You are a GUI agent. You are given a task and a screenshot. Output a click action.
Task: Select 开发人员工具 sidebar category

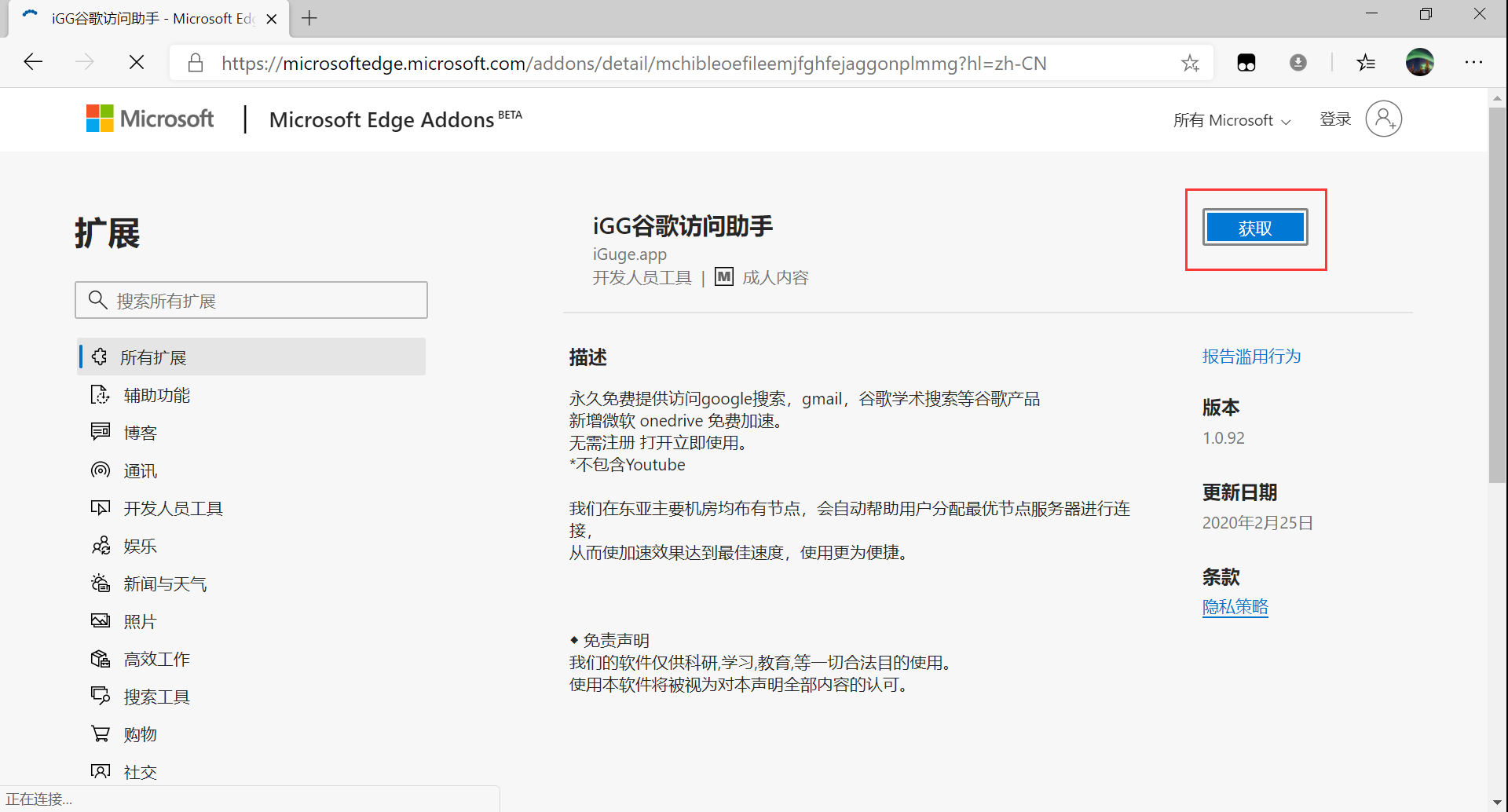click(x=174, y=508)
